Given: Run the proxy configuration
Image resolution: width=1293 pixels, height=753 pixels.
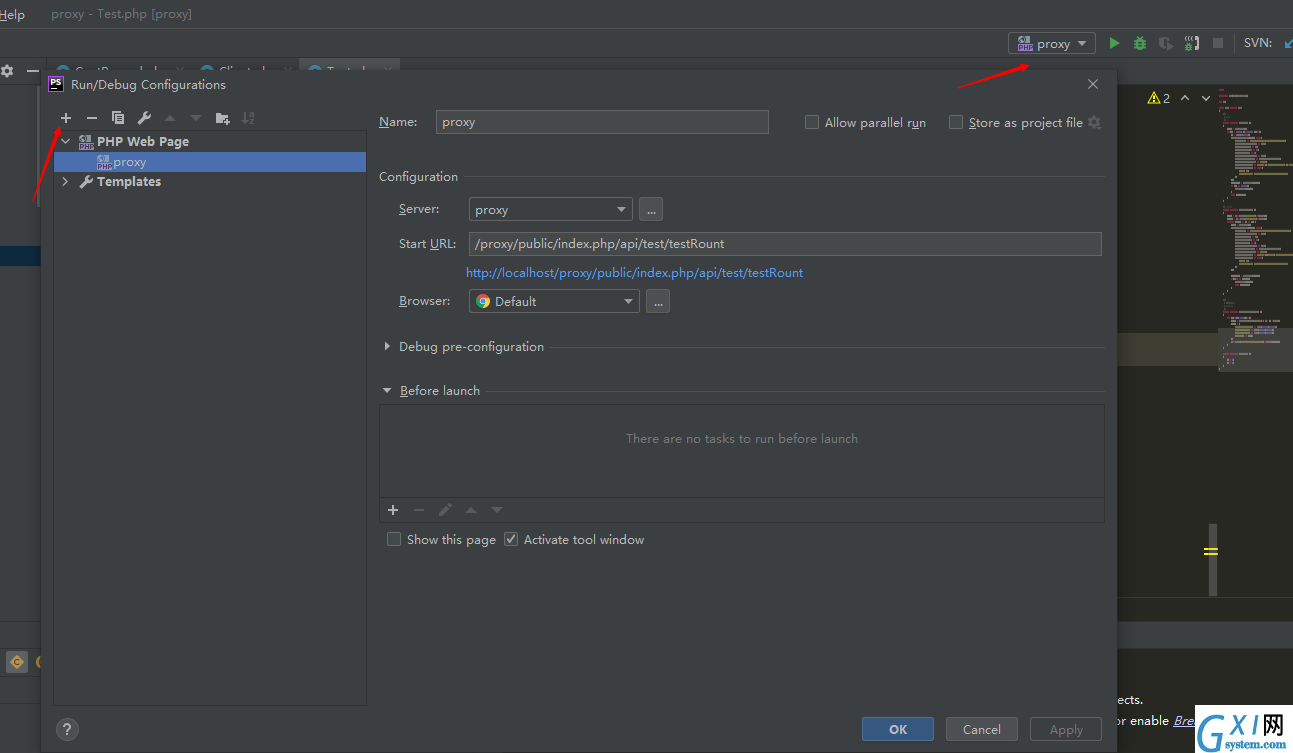Looking at the screenshot, I should click(x=1114, y=43).
